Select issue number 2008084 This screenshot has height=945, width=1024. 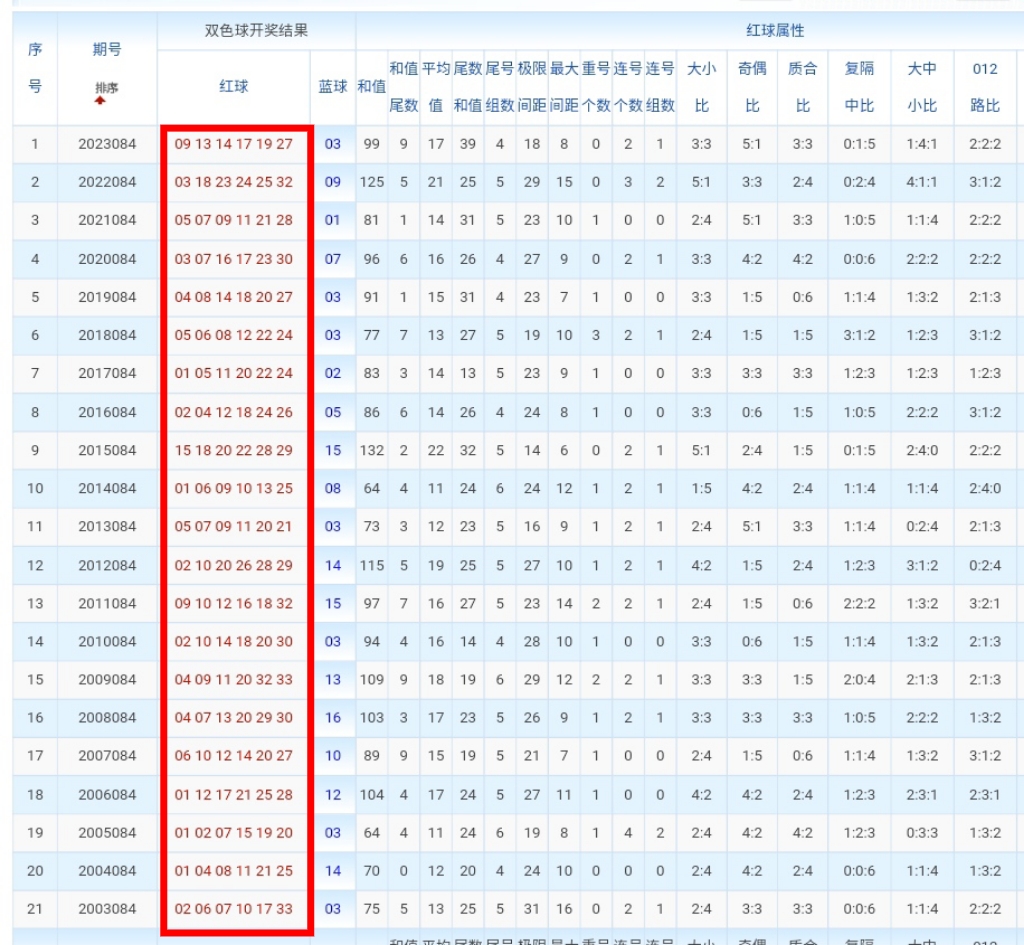tap(107, 717)
